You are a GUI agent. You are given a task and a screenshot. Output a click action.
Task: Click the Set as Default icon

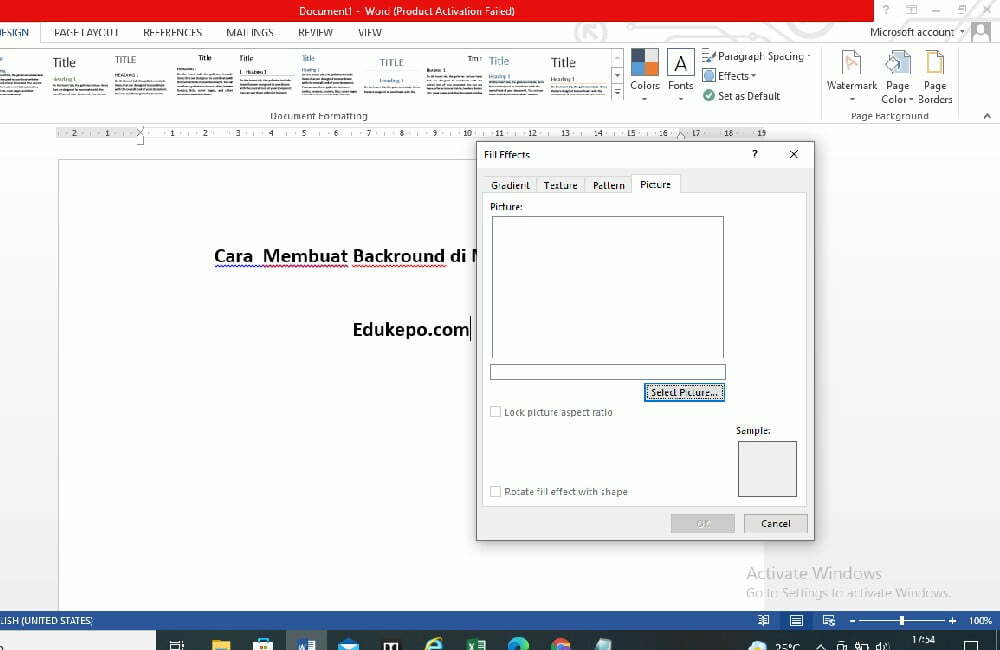pyautogui.click(x=743, y=96)
